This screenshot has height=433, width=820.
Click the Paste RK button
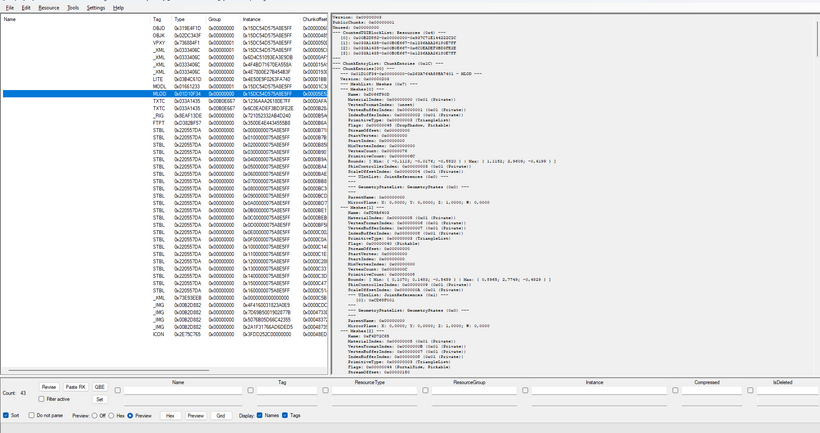pyautogui.click(x=75, y=387)
